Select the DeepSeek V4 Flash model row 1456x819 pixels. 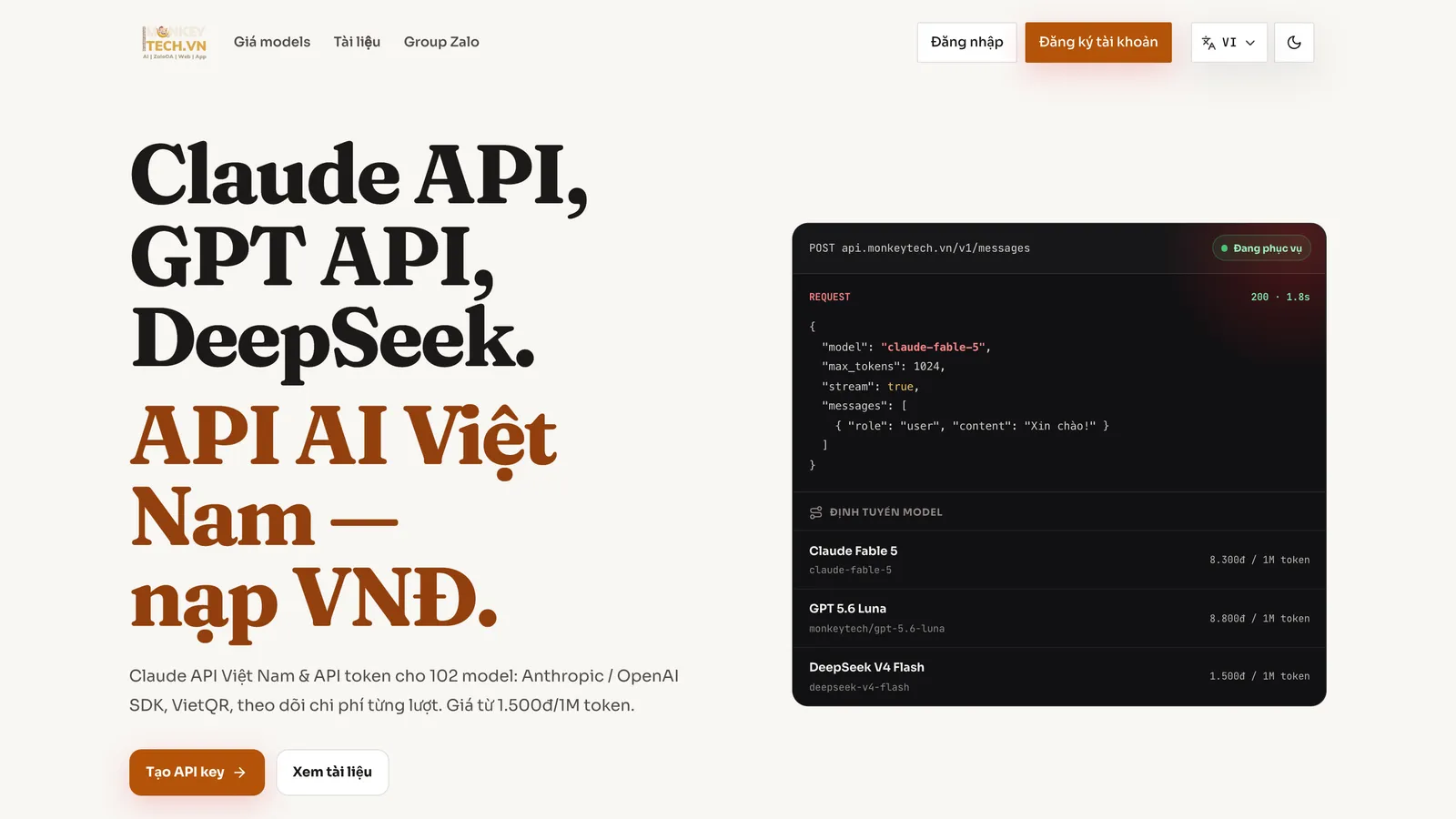pos(1059,676)
